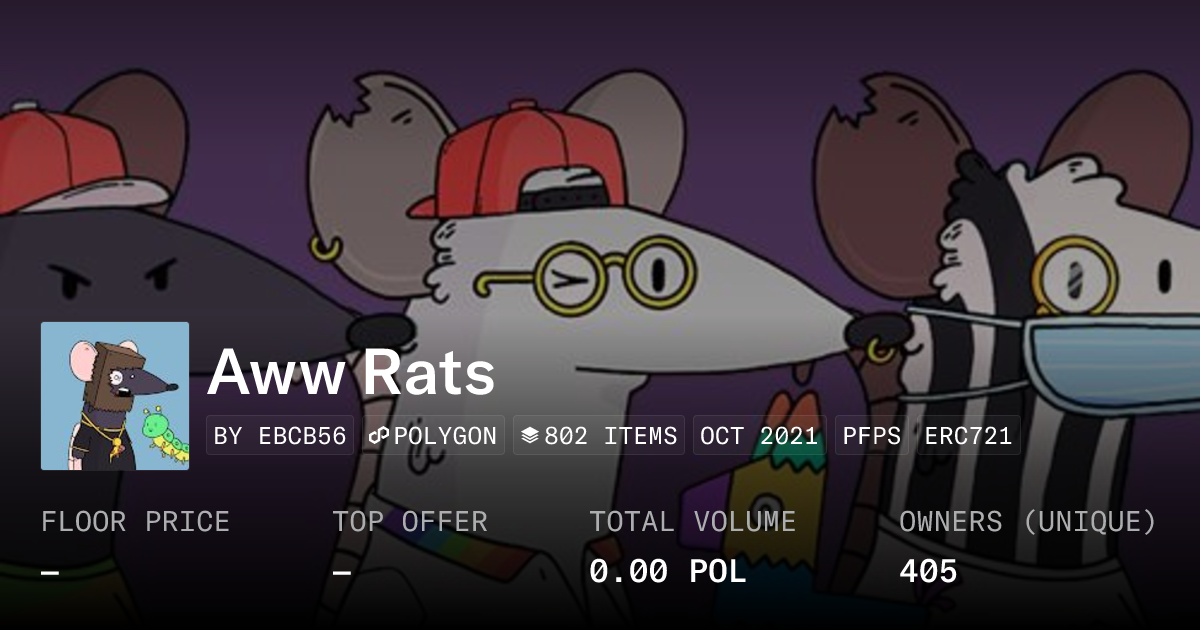Image resolution: width=1200 pixels, height=630 pixels.
Task: Click the OWNERS (UNIQUE) label
Action: point(1028,522)
